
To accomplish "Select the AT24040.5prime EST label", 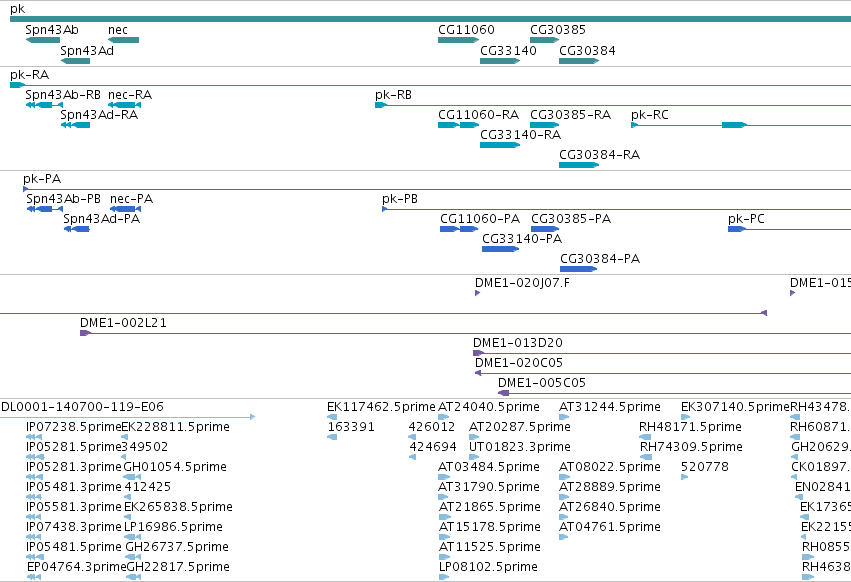I will (489, 407).
